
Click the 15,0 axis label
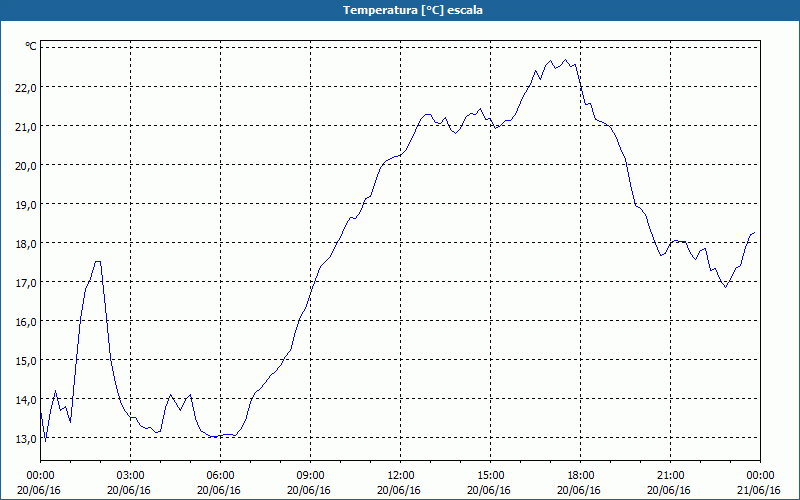(x=26, y=361)
